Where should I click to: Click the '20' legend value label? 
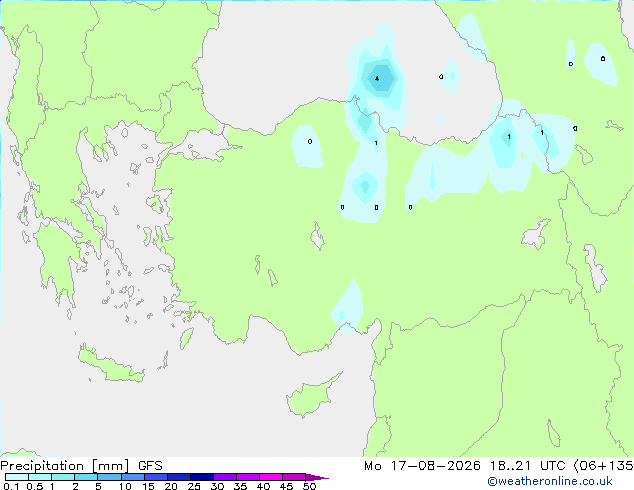click(x=171, y=486)
